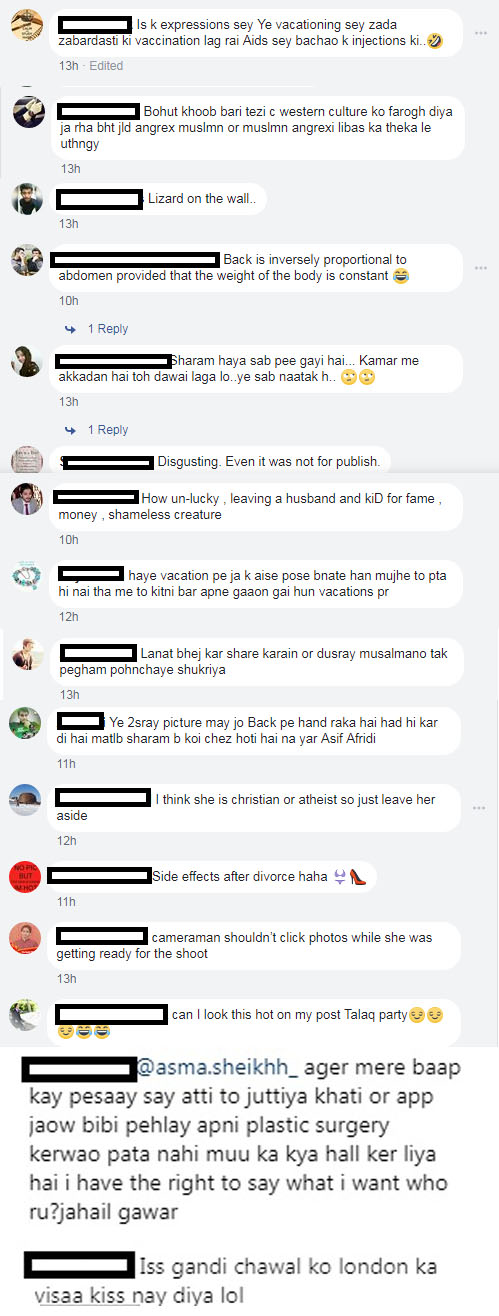Click 12h timestamp under christian or atheist comment
The image size is (499, 1316).
[67, 842]
